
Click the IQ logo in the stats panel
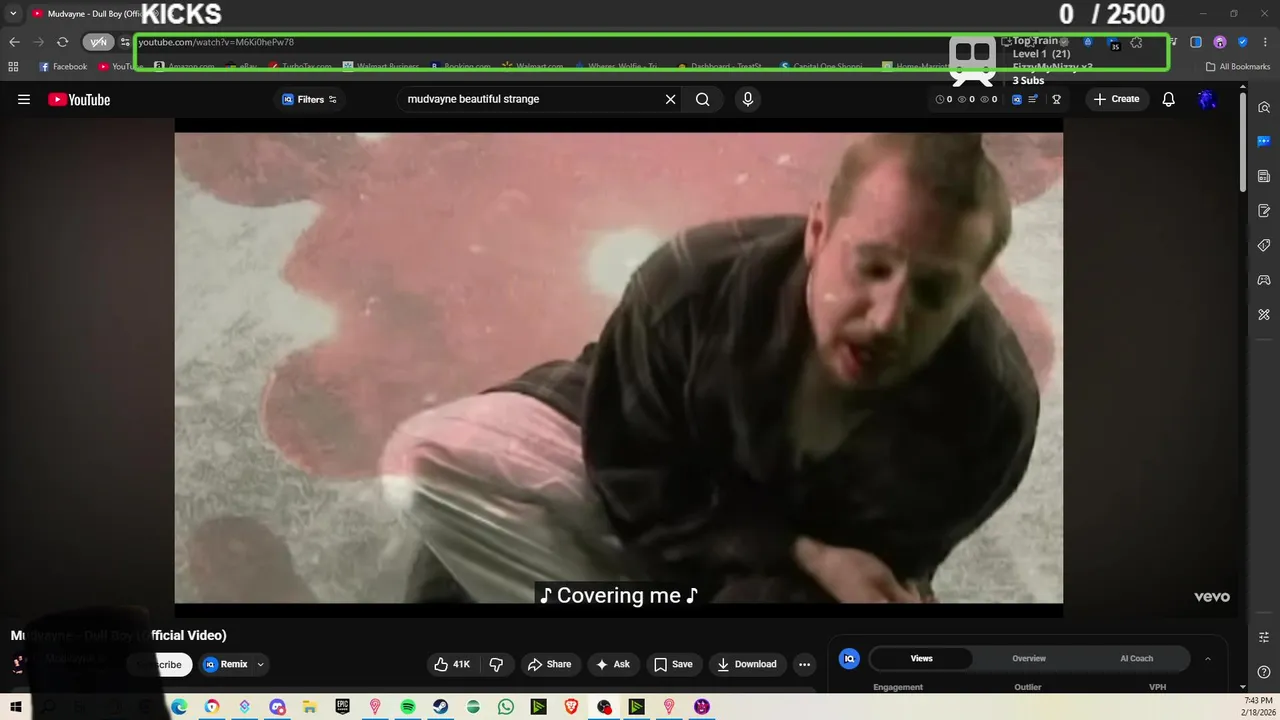(849, 658)
